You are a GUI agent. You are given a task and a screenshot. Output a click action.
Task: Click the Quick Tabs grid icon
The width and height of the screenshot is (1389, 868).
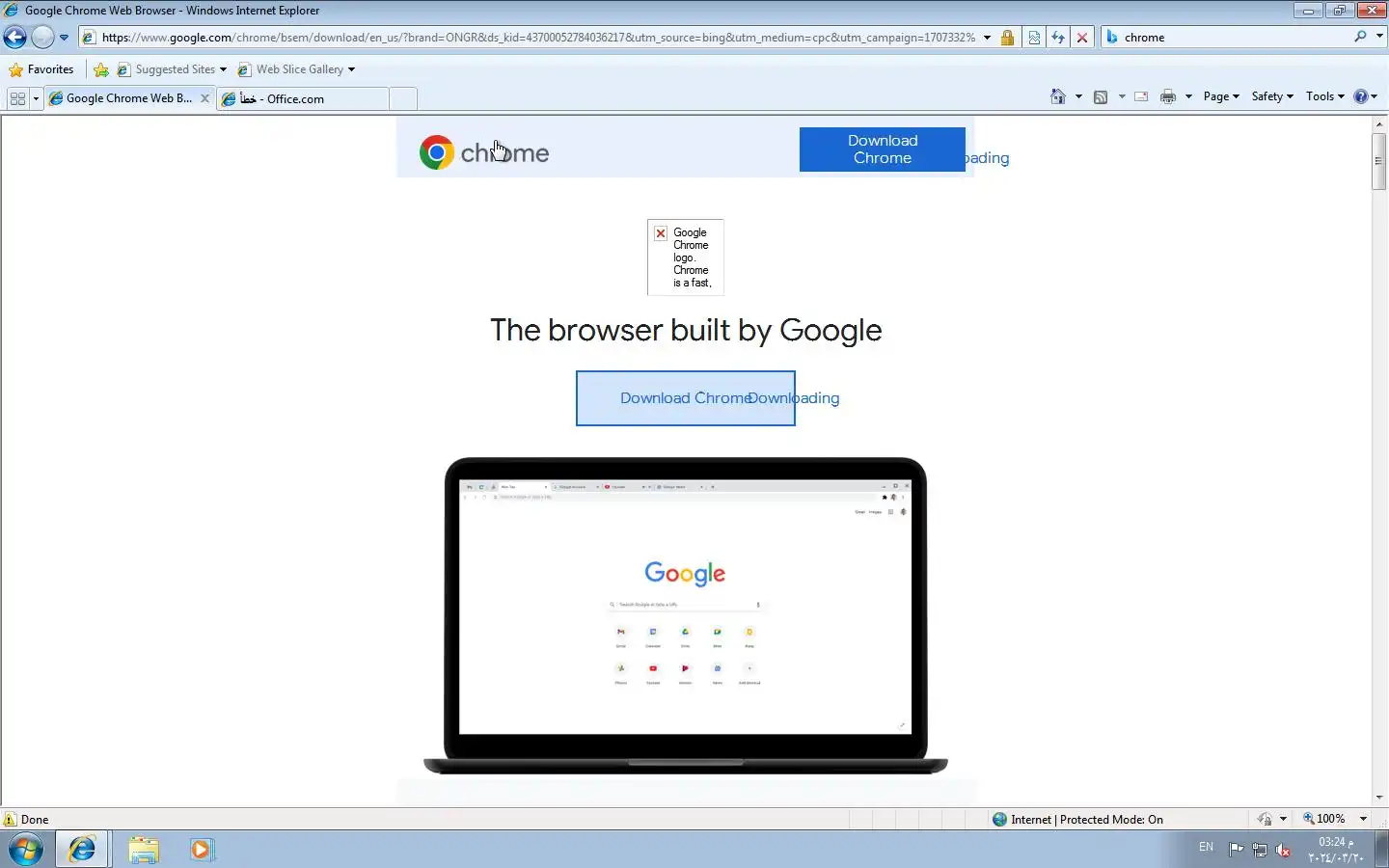[x=17, y=98]
